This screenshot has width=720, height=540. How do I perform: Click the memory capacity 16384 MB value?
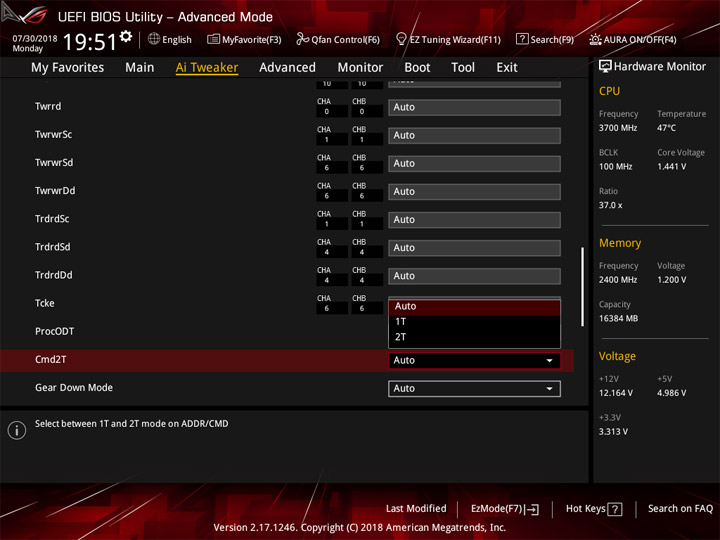coord(618,319)
